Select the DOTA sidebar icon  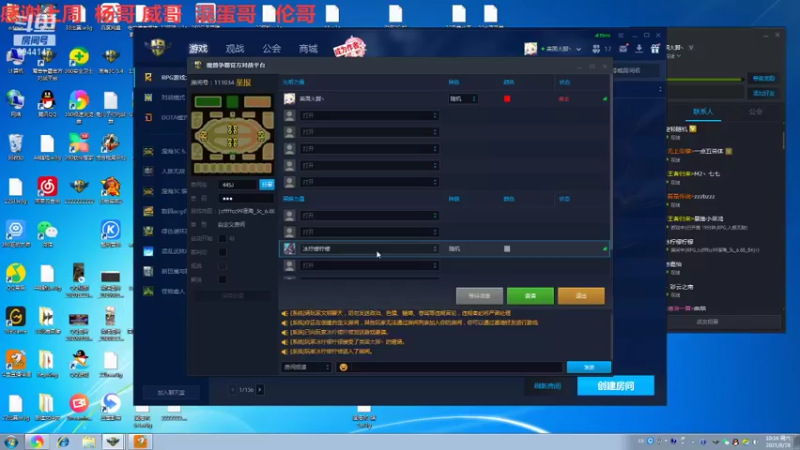(x=148, y=117)
